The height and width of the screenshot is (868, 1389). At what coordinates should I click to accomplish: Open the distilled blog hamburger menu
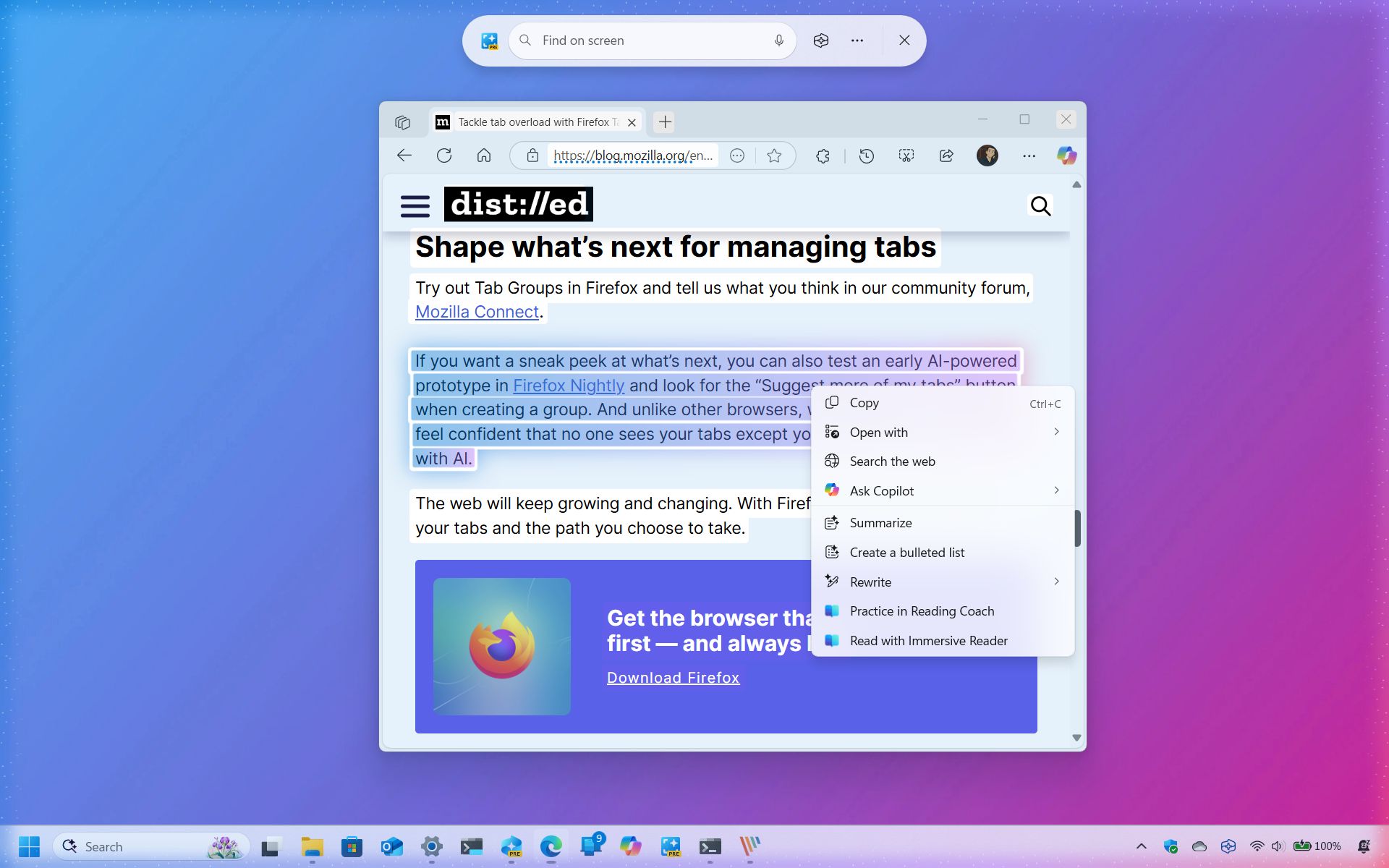pyautogui.click(x=415, y=205)
